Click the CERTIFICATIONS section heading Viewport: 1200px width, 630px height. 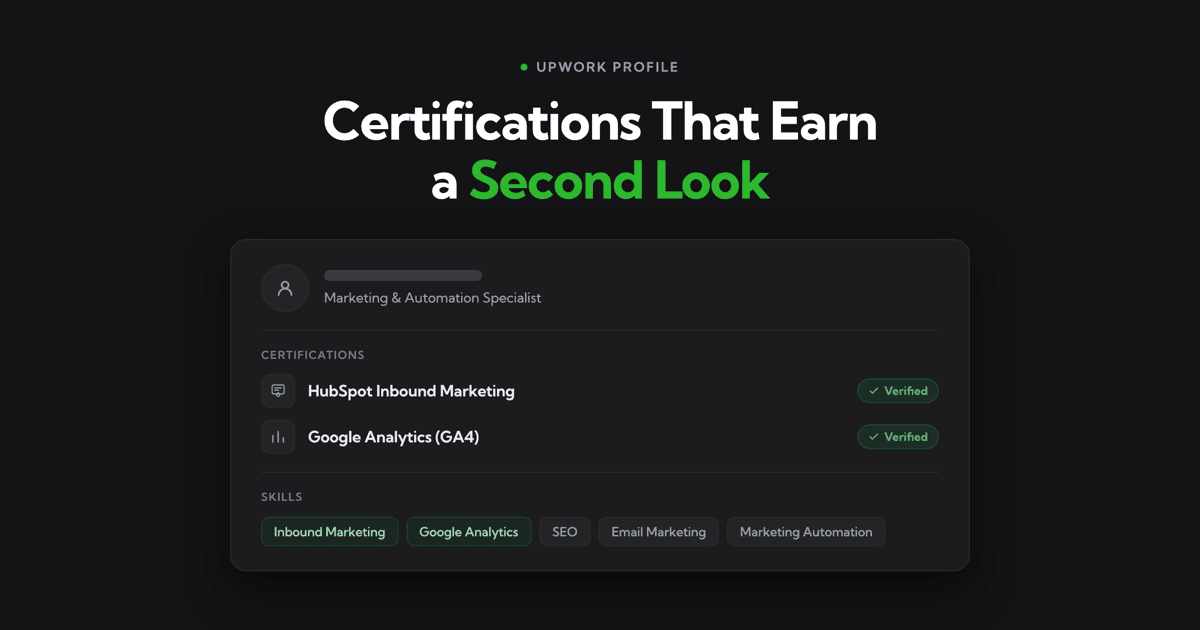tap(313, 355)
